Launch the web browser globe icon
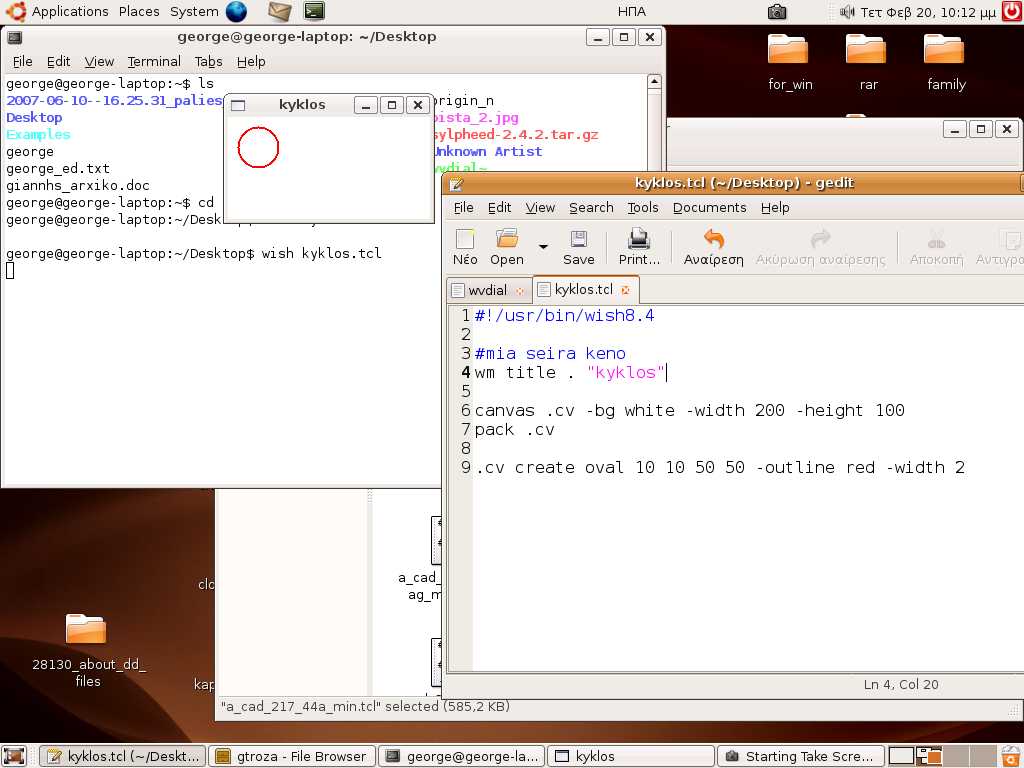This screenshot has width=1024, height=768. (x=236, y=11)
